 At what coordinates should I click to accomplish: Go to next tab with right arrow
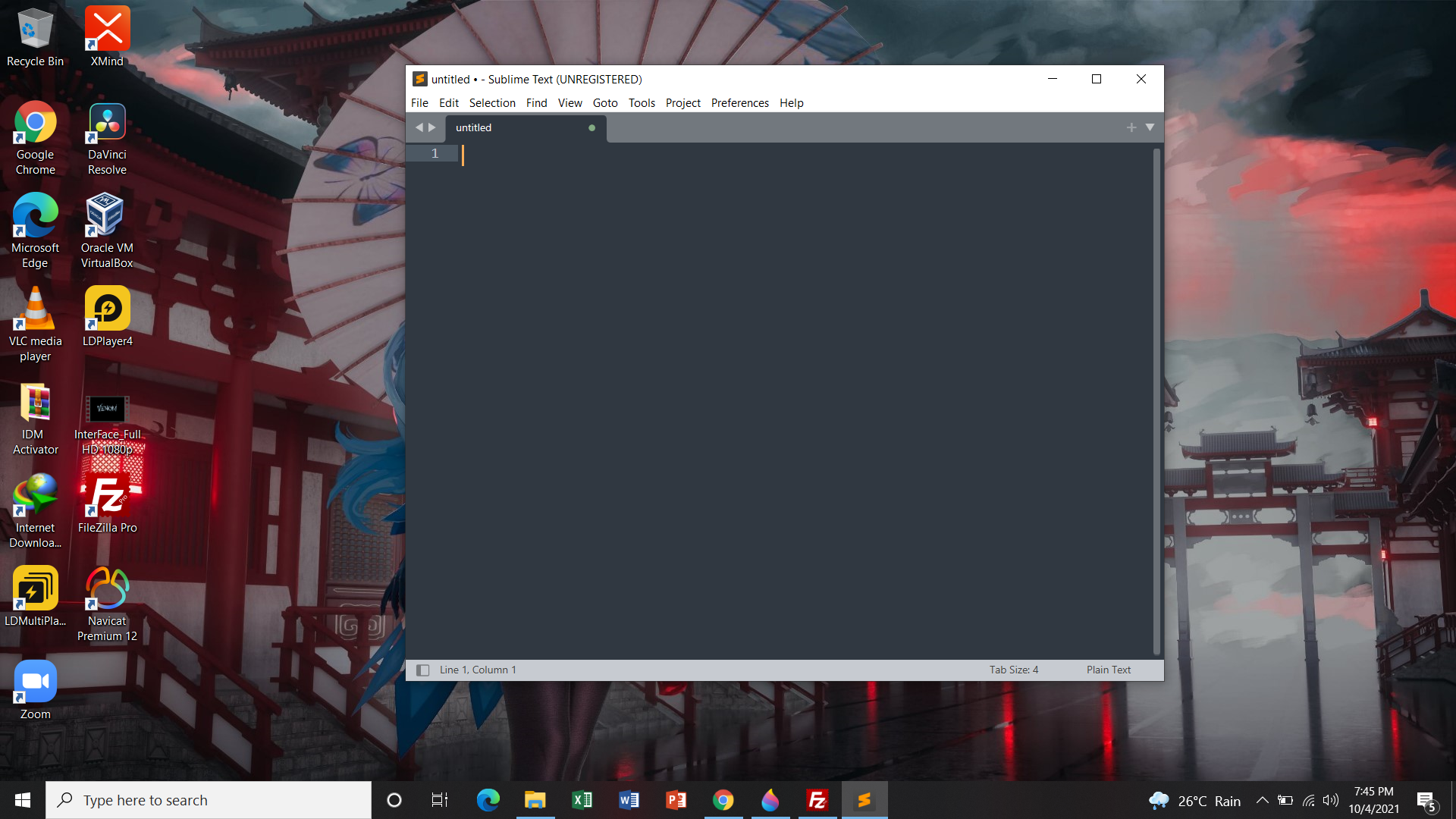tap(432, 127)
